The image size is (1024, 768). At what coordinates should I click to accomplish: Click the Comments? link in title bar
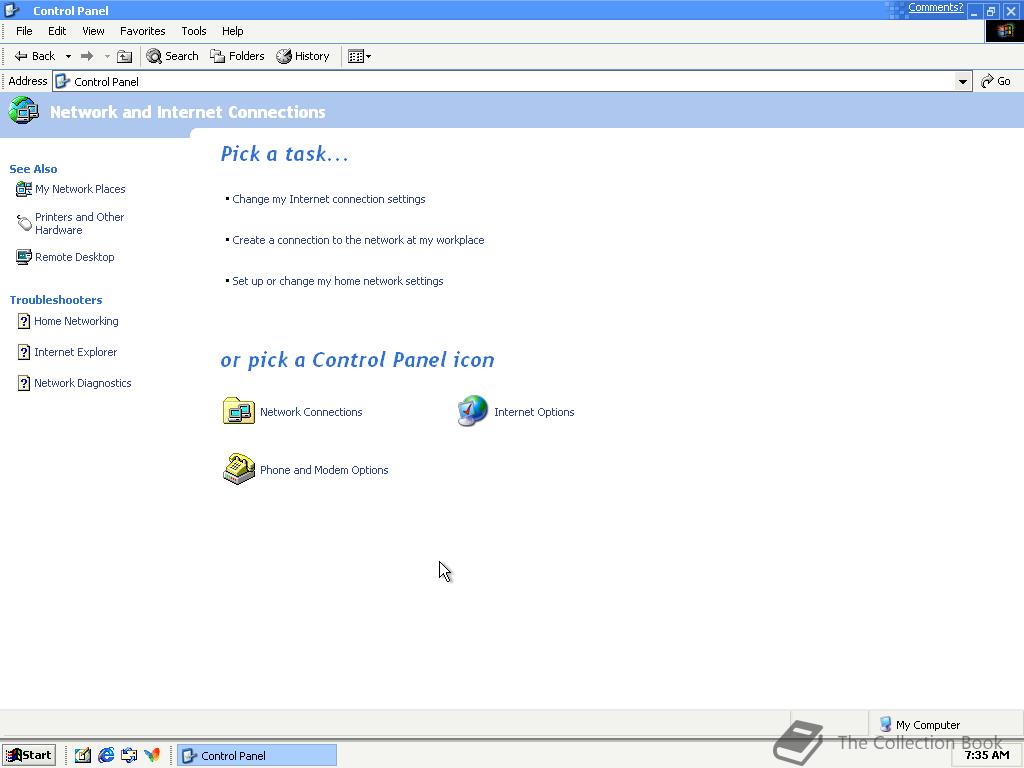(935, 8)
